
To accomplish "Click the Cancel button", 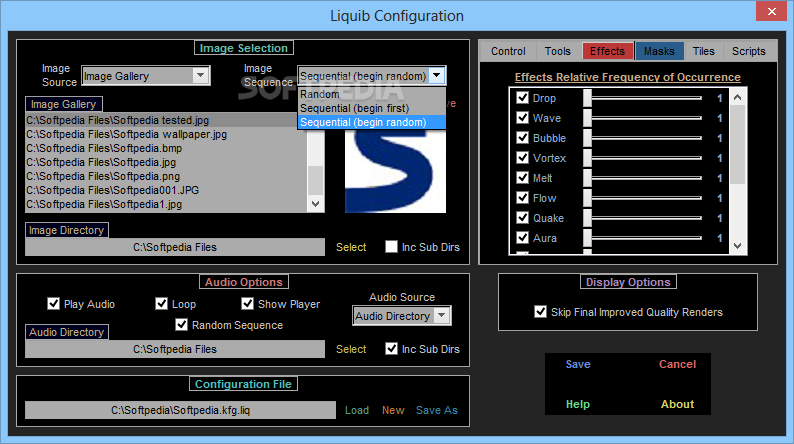I will click(x=678, y=364).
